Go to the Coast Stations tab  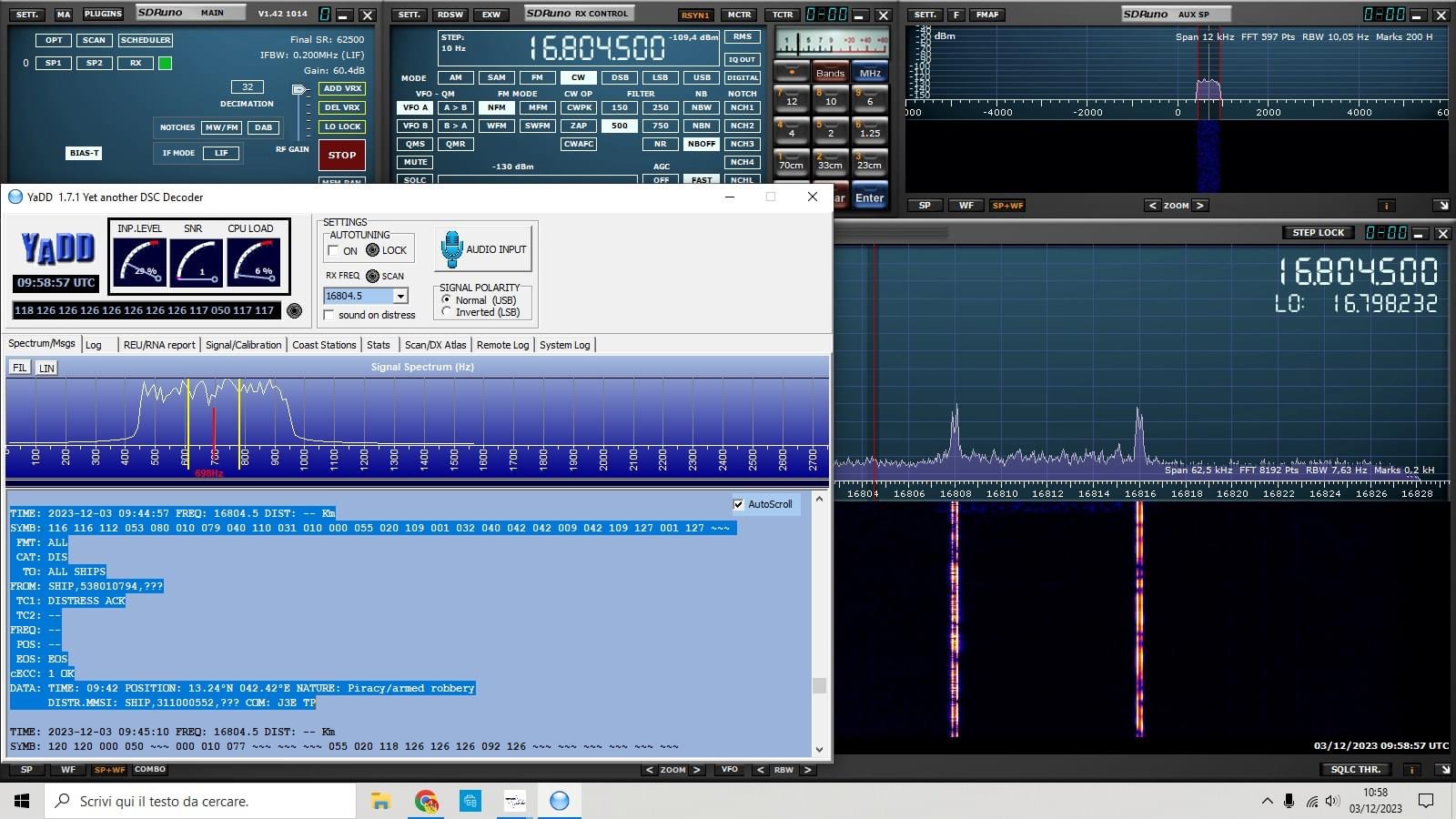tap(324, 345)
